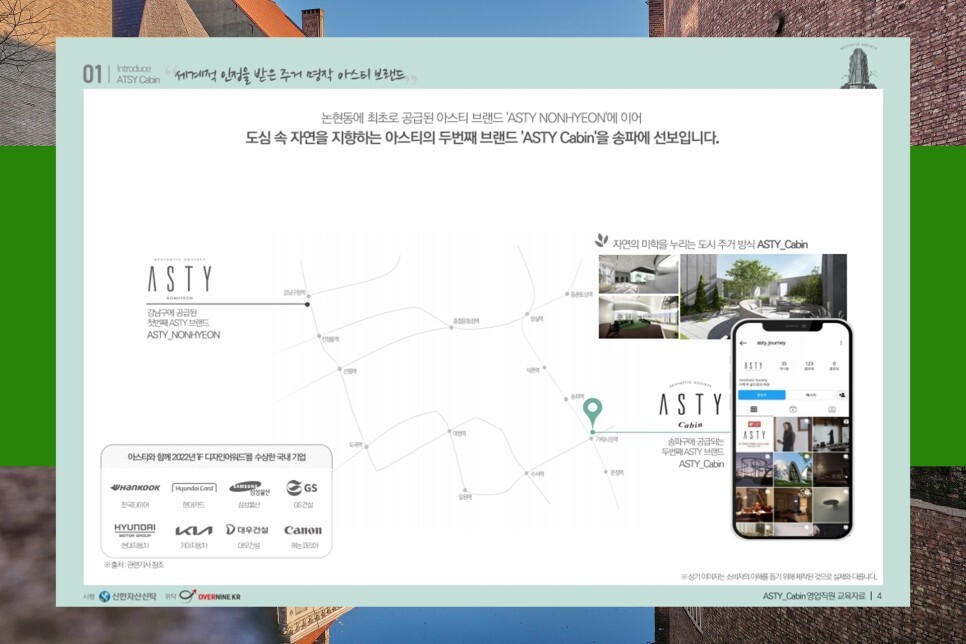Click the Shinhan Asset Trust logo in the footer
The height and width of the screenshot is (644, 966).
[128, 597]
